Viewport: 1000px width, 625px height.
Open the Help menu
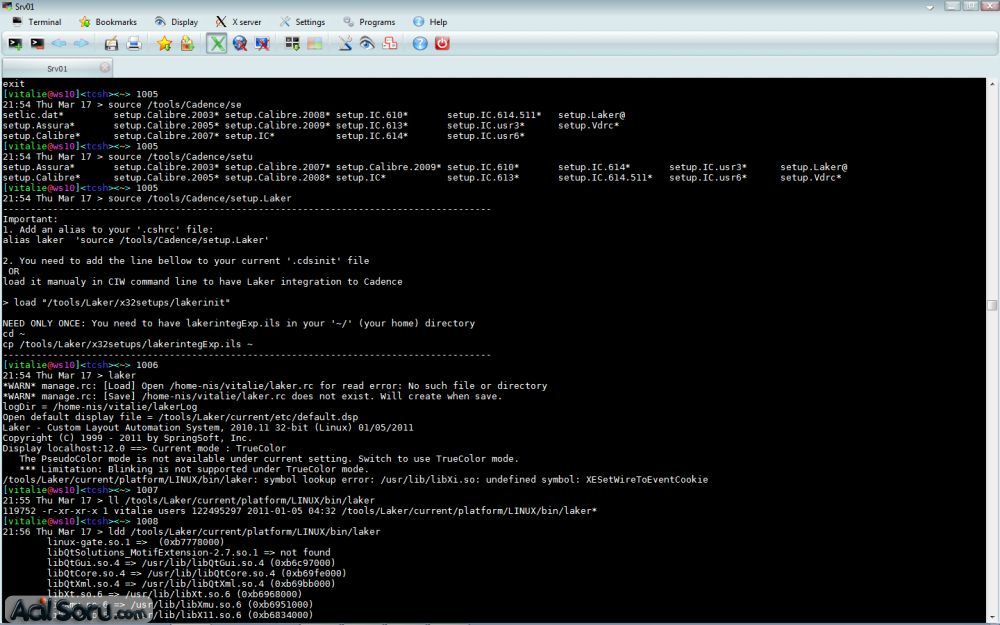[x=430, y=22]
